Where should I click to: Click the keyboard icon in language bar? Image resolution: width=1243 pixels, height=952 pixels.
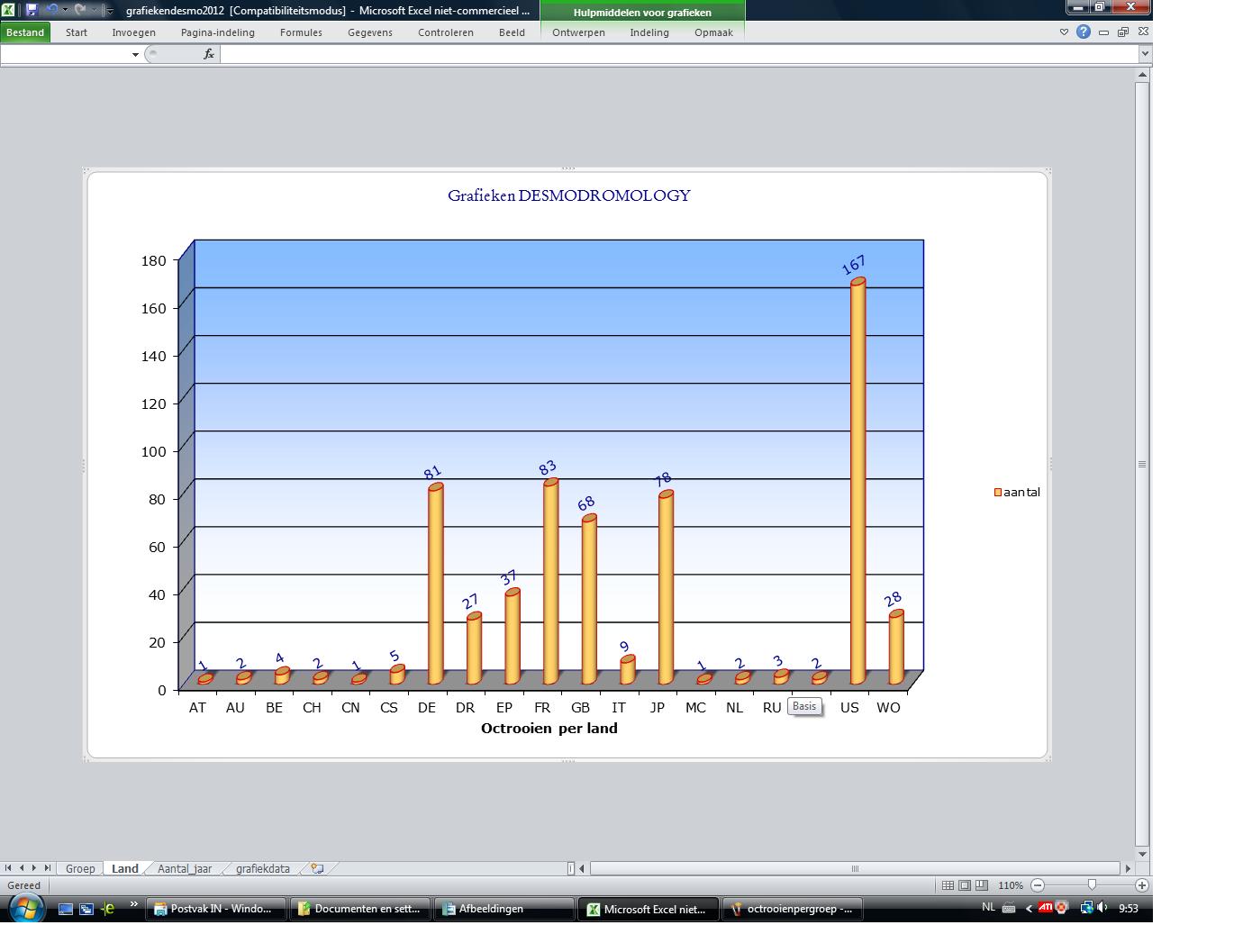pyautogui.click(x=1009, y=908)
